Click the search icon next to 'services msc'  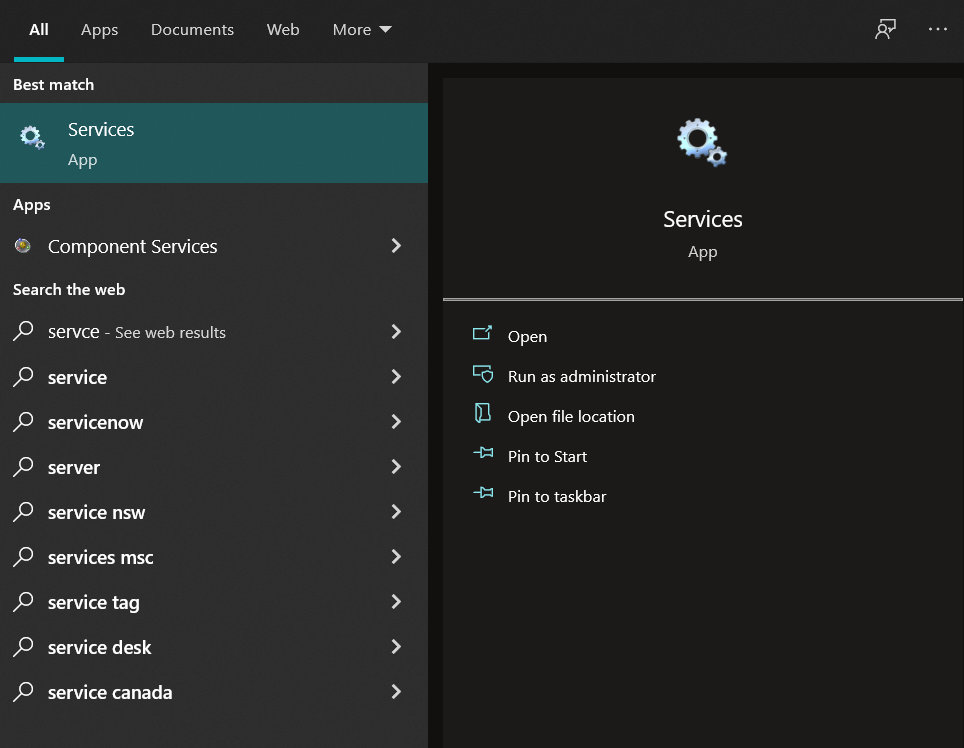pyautogui.click(x=23, y=556)
